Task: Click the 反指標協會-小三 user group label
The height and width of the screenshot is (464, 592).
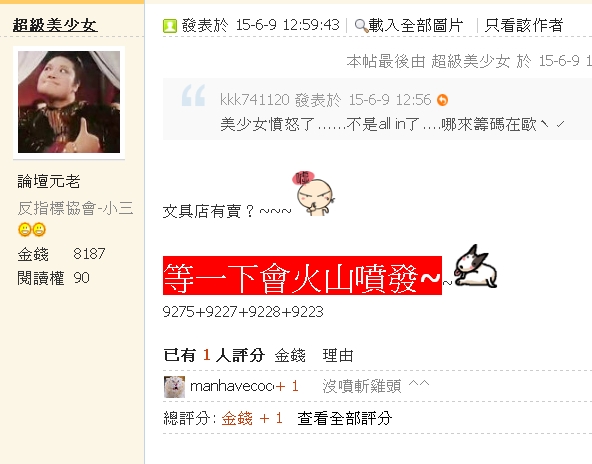Action: tap(75, 208)
